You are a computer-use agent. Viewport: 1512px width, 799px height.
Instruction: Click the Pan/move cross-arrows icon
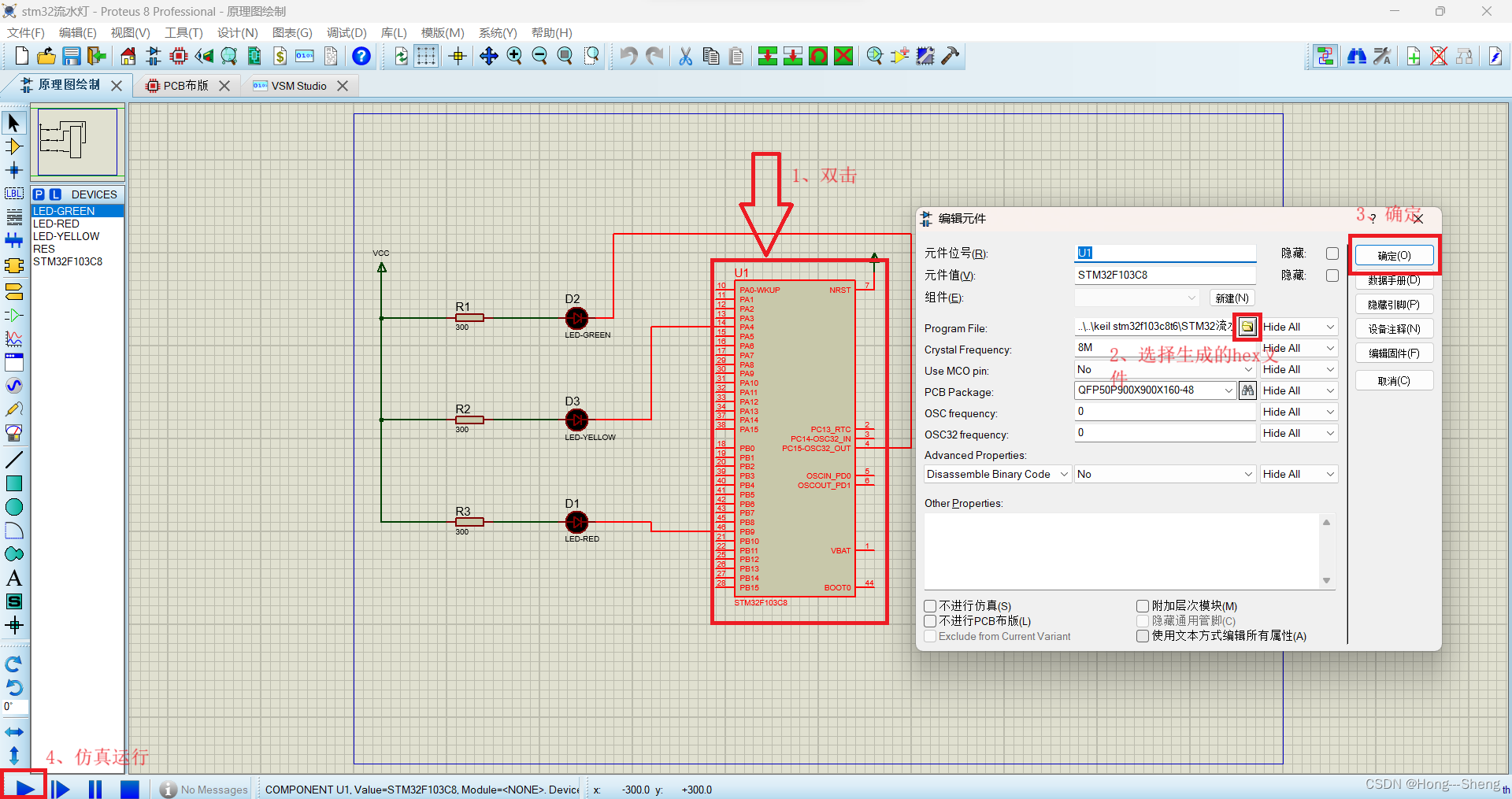pos(489,56)
